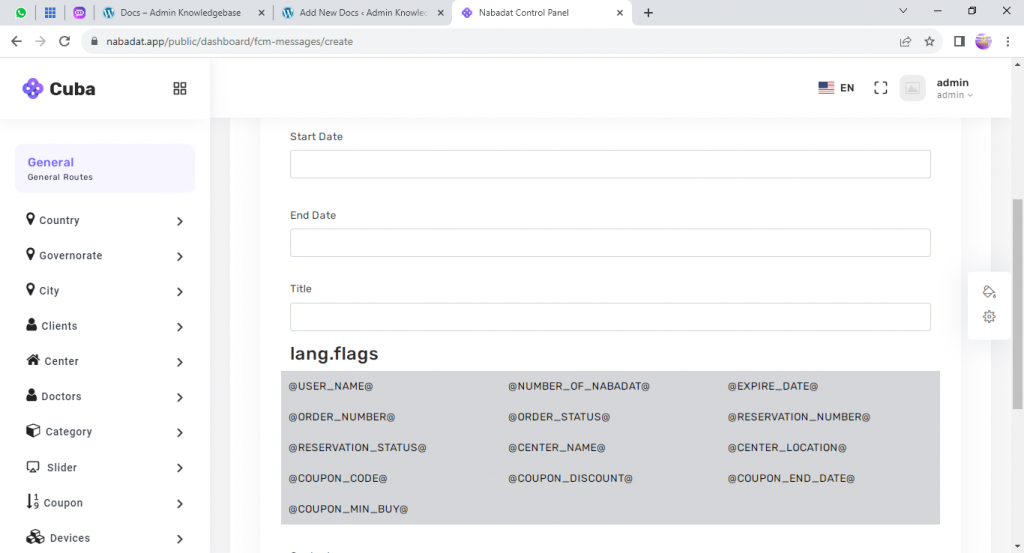
Task: Open the EN language selector
Action: [836, 88]
